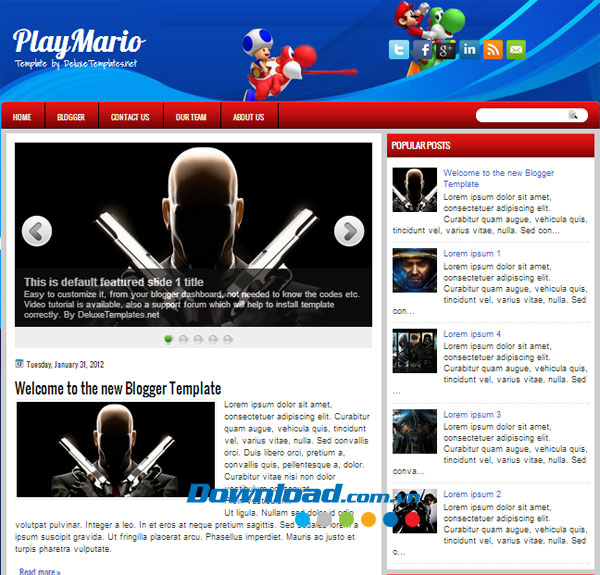The image size is (600, 575).
Task: Open the OUR TEAM menu item
Action: tap(191, 117)
